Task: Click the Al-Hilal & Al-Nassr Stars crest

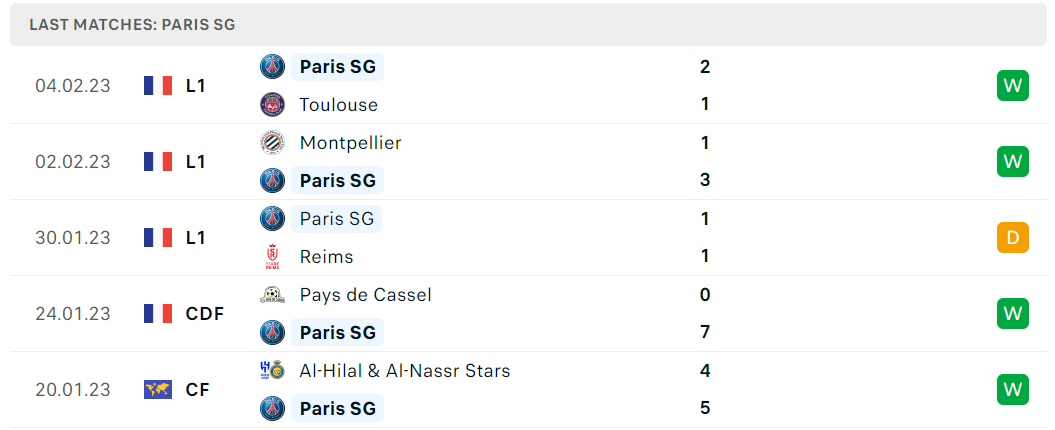Action: click(x=272, y=370)
